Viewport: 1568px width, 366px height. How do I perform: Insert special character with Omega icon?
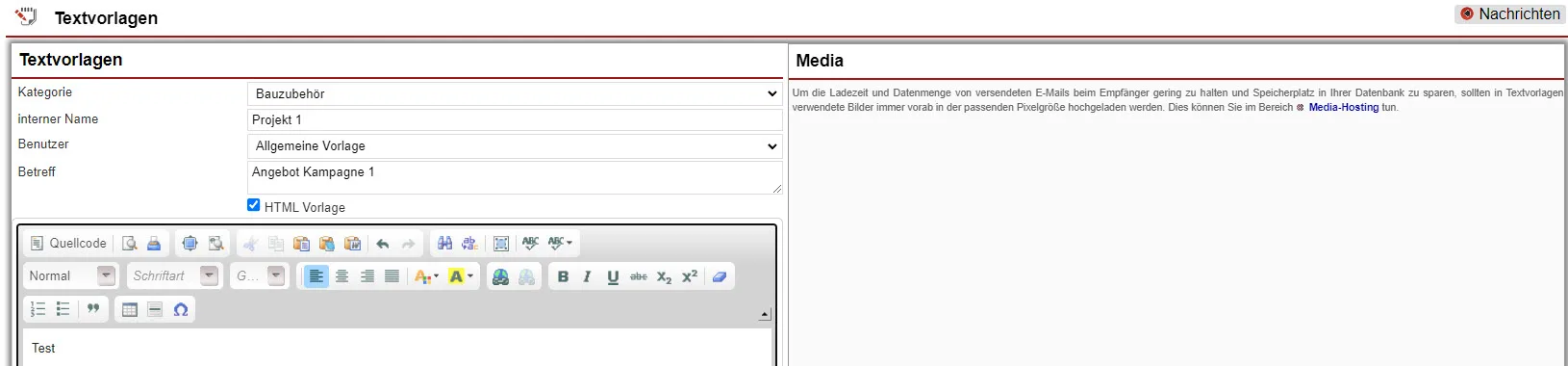pyautogui.click(x=181, y=309)
